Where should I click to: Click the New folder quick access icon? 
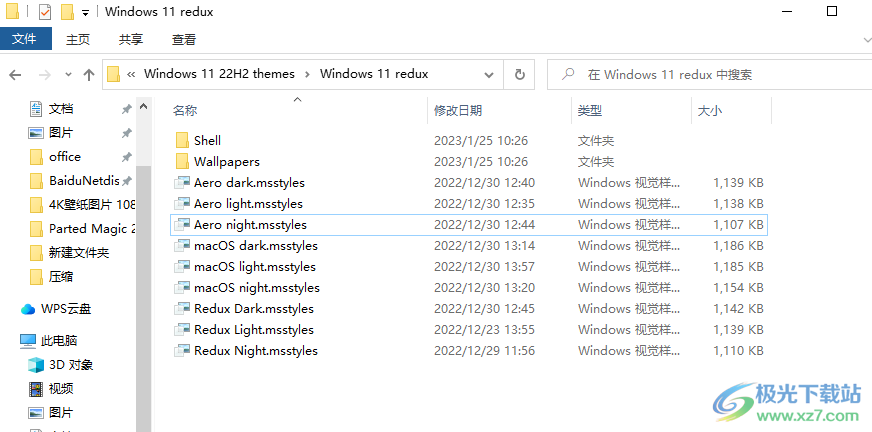click(67, 12)
